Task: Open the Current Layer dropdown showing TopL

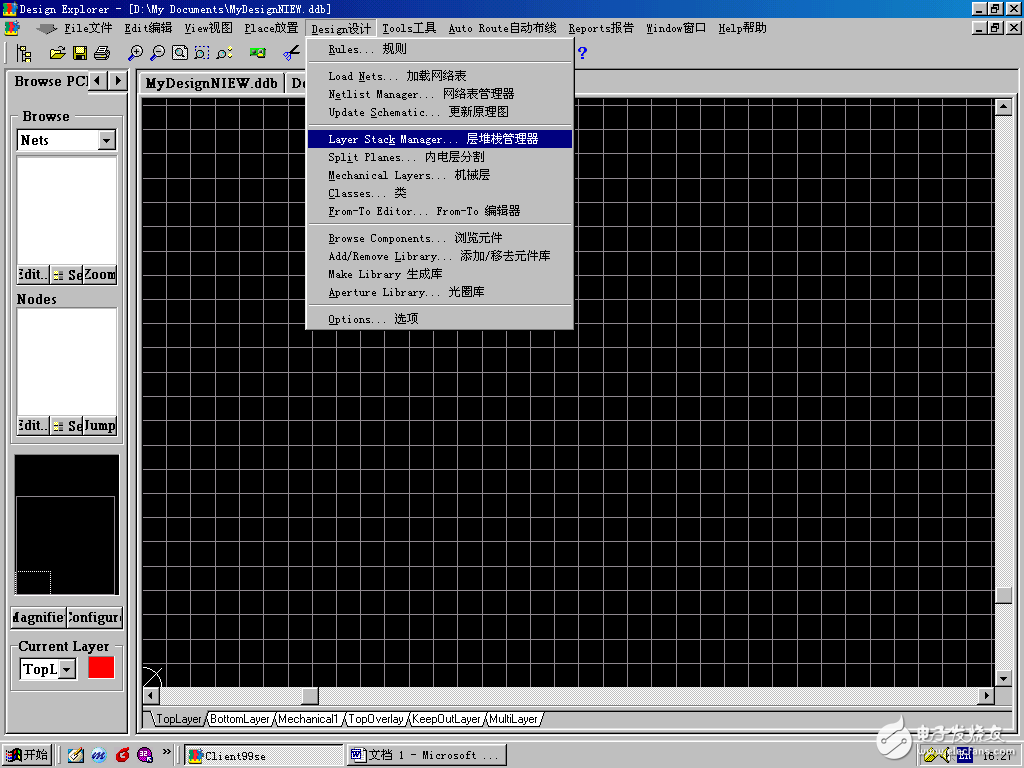Action: (x=68, y=670)
